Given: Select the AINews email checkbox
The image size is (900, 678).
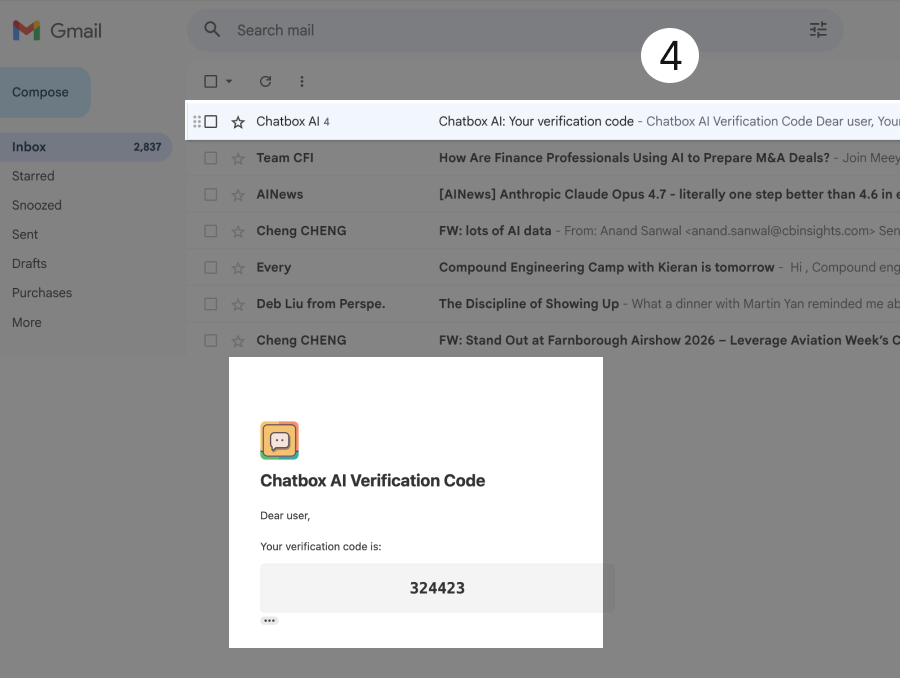Looking at the screenshot, I should (x=211, y=195).
